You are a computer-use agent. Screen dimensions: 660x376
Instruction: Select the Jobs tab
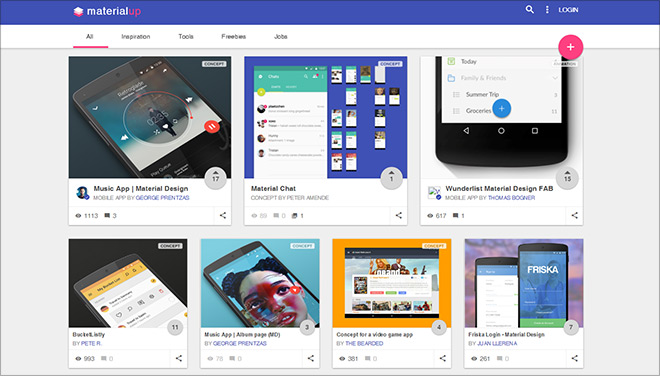(x=281, y=37)
